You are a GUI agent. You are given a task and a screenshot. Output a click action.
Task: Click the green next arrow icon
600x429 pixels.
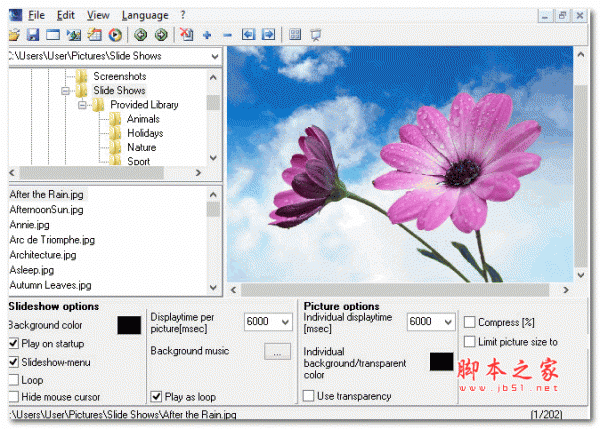click(161, 35)
